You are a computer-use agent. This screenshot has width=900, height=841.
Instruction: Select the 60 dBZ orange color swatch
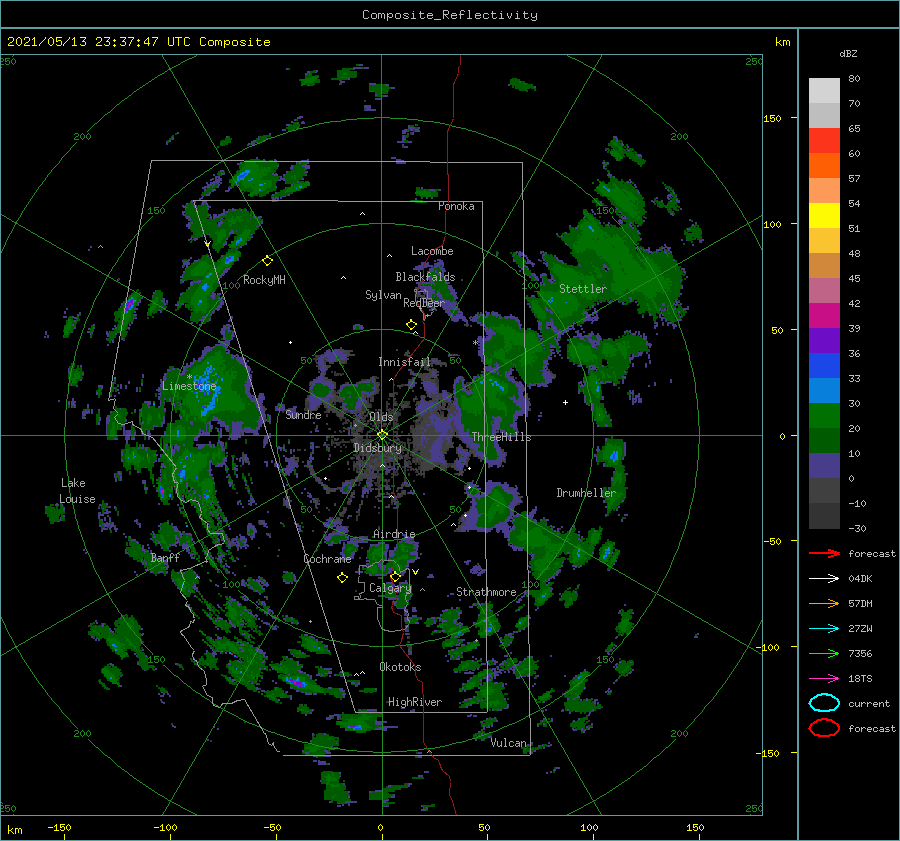(824, 165)
